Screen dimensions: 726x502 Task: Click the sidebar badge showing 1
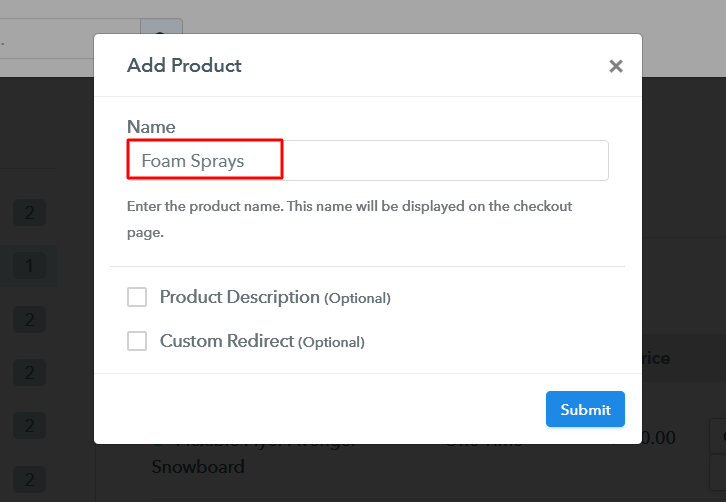point(30,266)
